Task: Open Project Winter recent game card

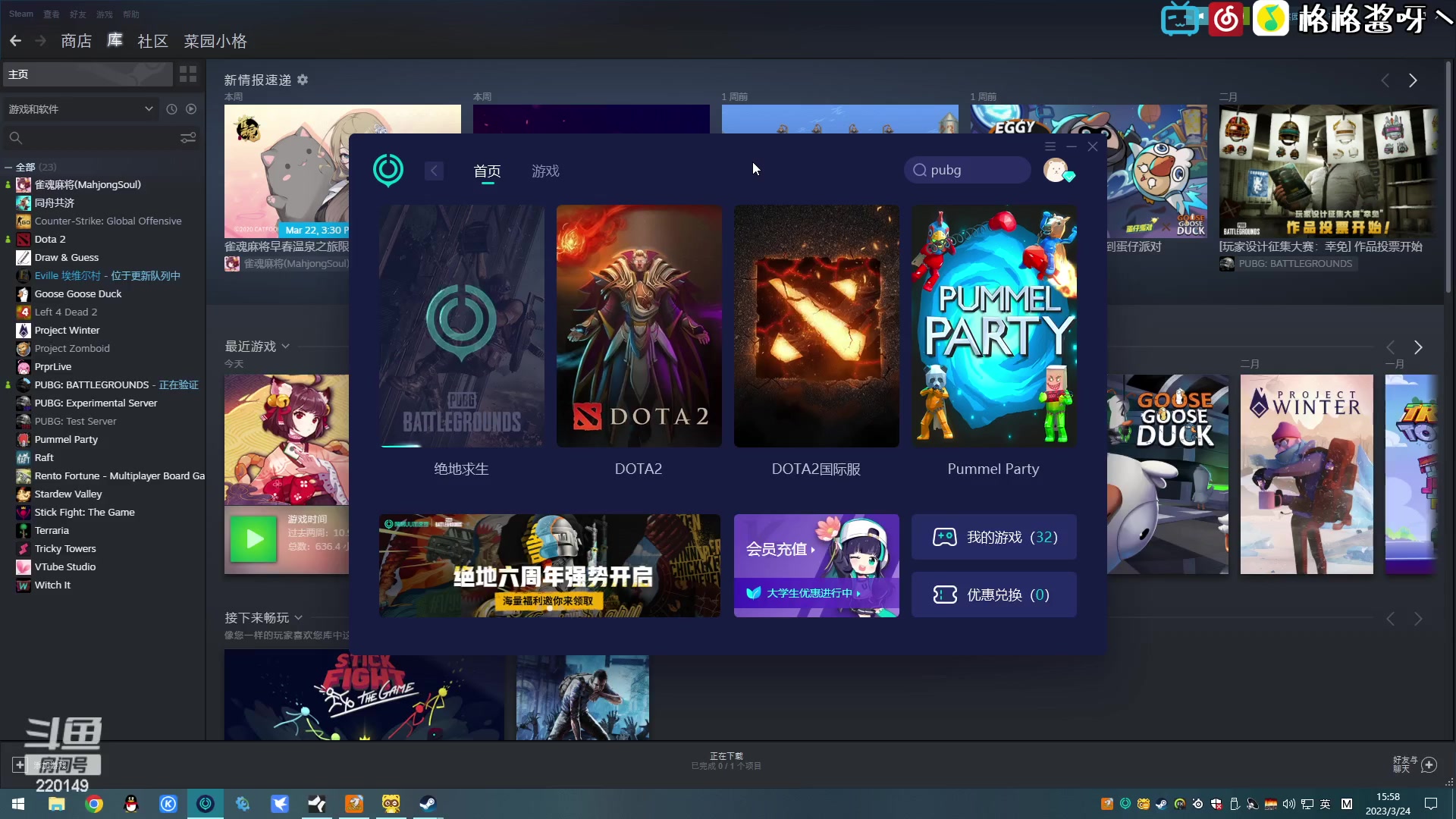Action: (1307, 474)
